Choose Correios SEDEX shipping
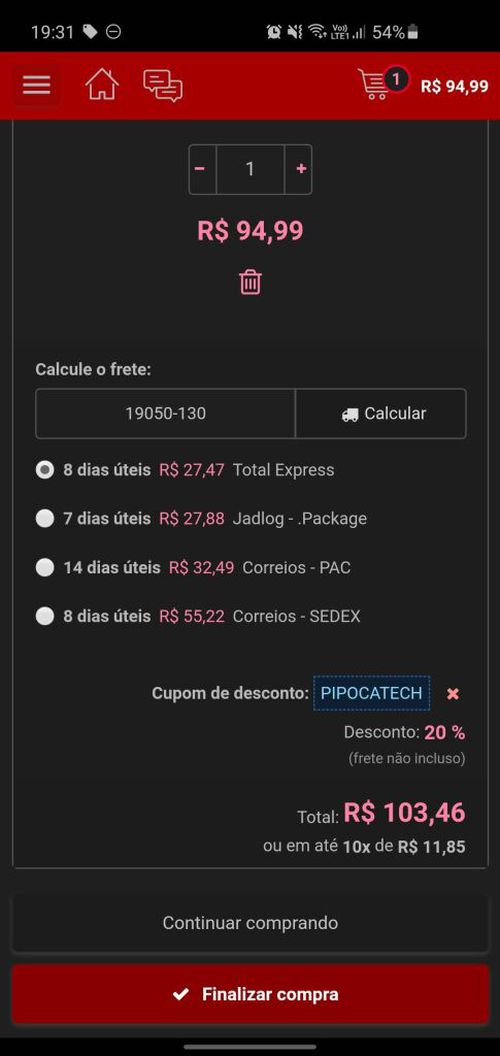This screenshot has width=500, height=1056. 44,616
